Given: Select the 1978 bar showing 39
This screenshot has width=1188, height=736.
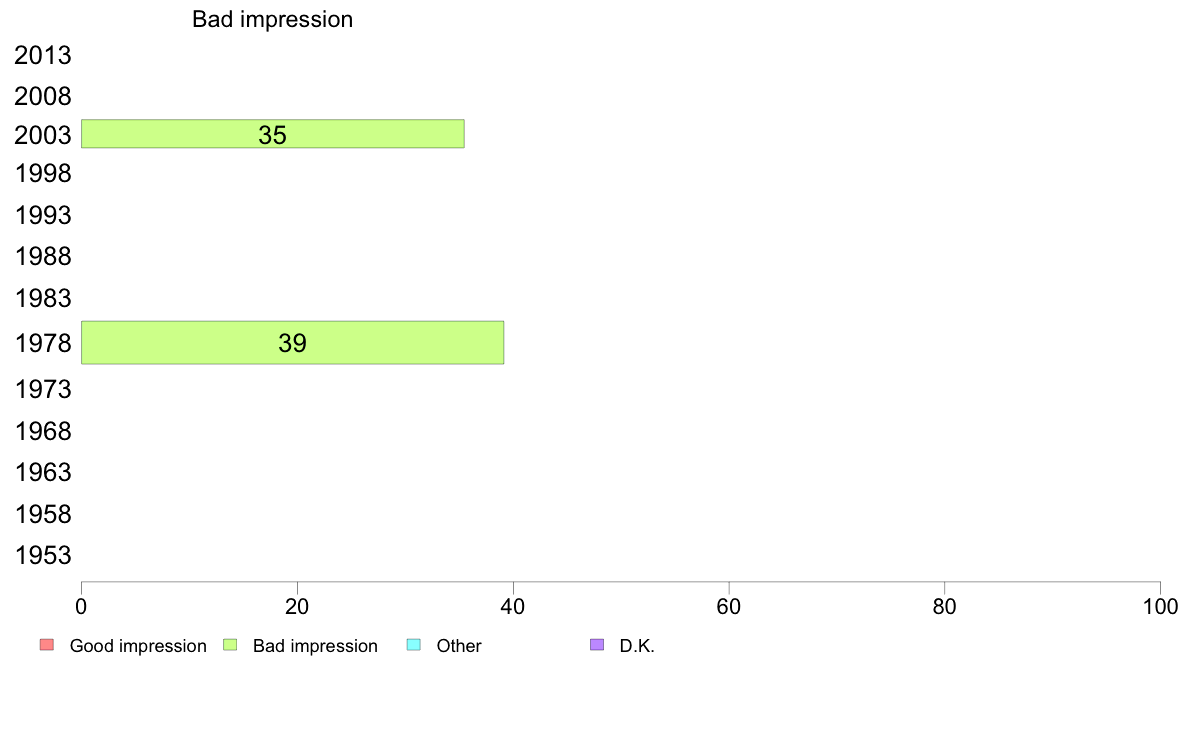Looking at the screenshot, I should [x=292, y=343].
